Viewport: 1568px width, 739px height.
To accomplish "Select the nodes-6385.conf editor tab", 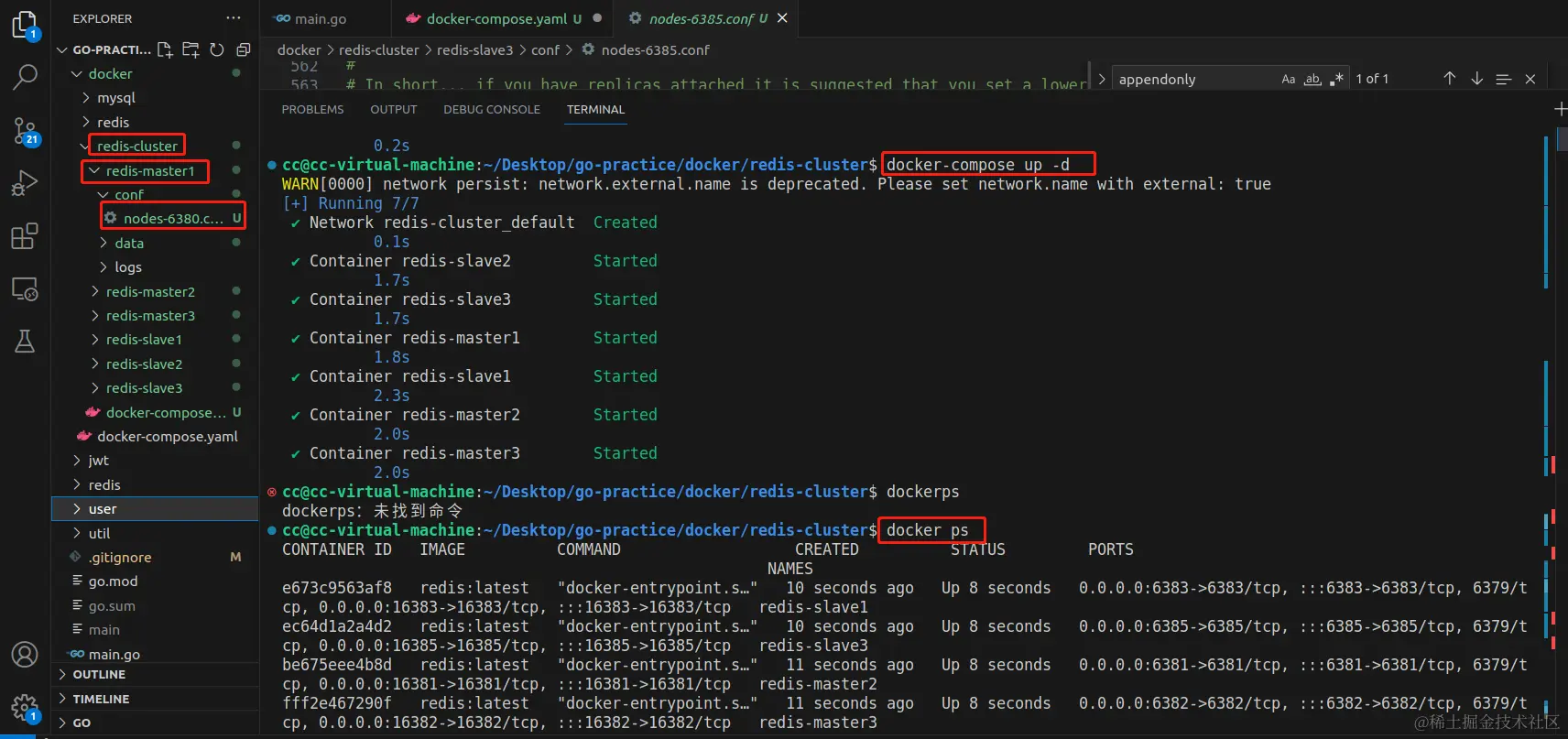I will [x=705, y=18].
